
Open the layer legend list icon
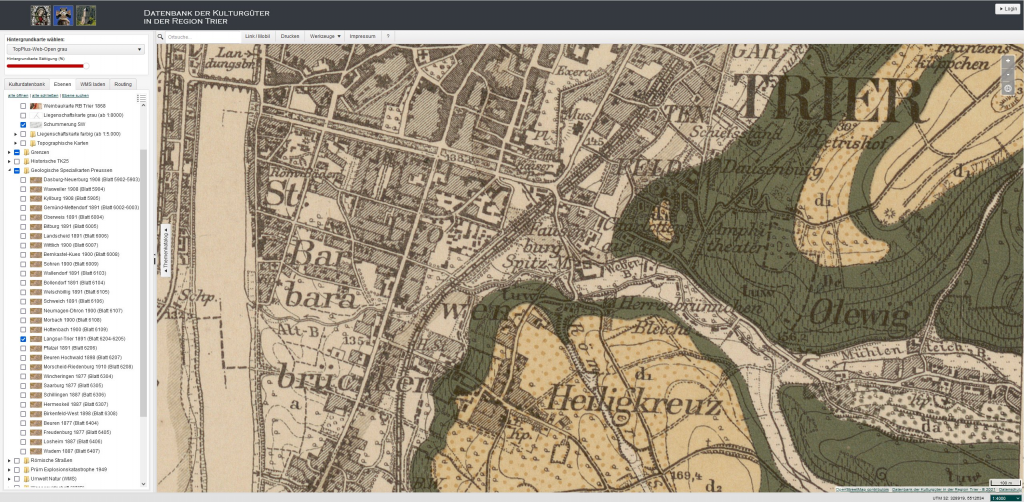click(141, 99)
